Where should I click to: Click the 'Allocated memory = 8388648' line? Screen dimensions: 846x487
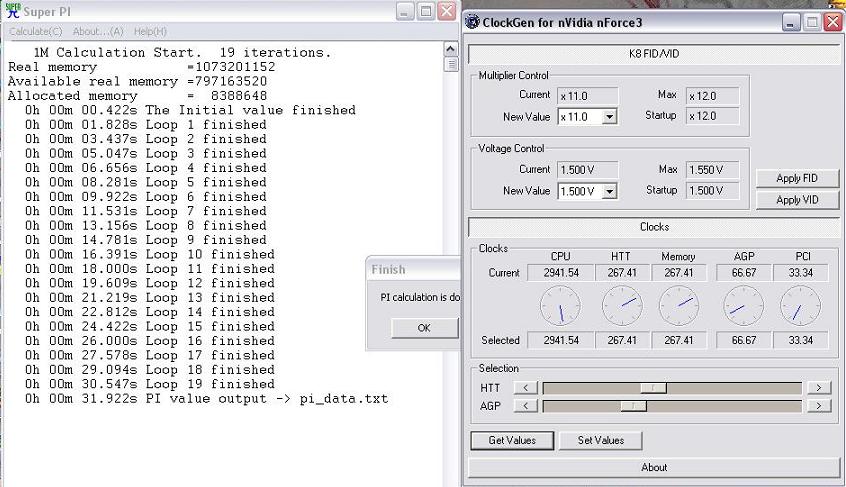[x=138, y=96]
